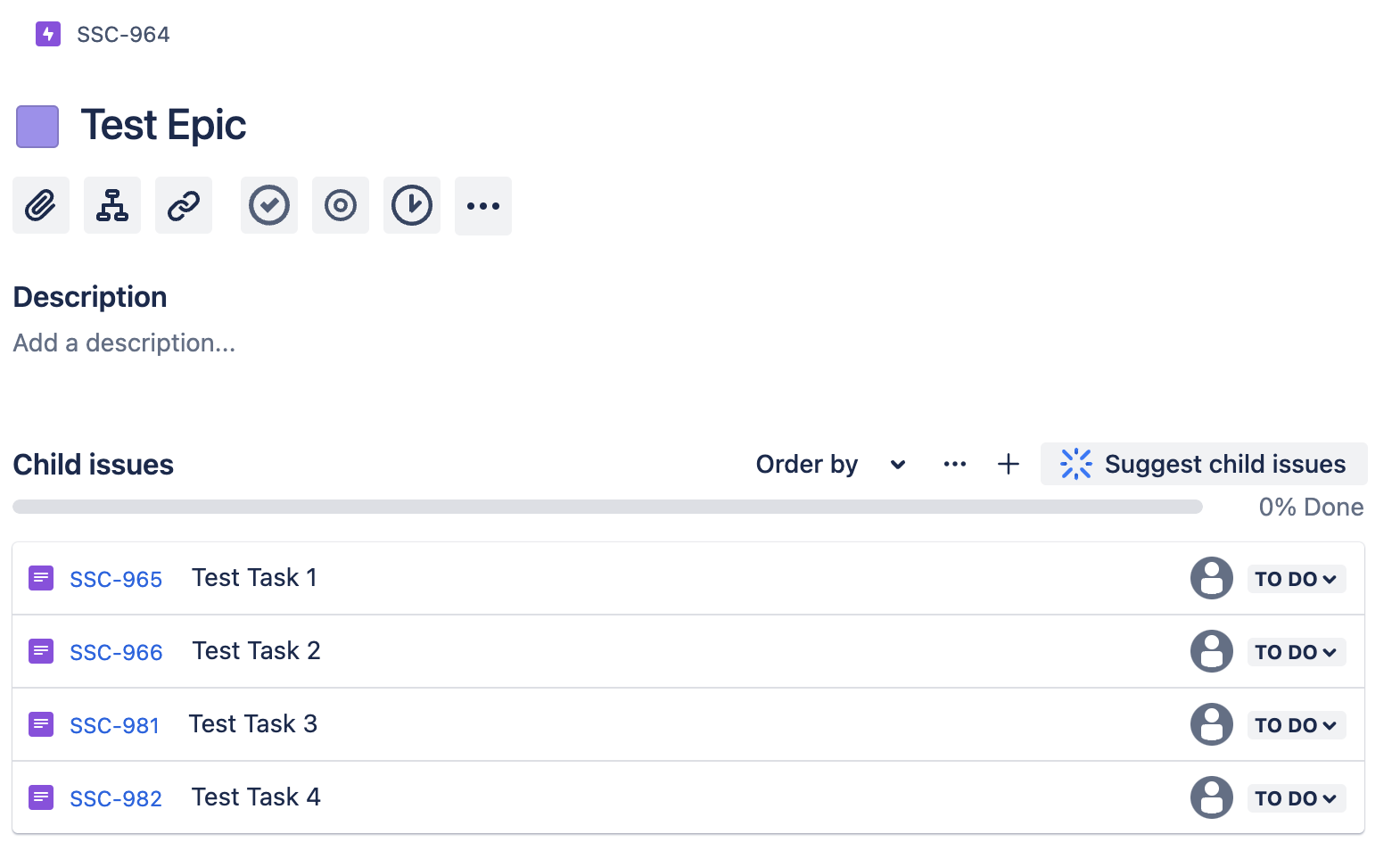The width and height of the screenshot is (1400, 867).
Task: Toggle the status dropdown for SSC-966
Action: [1296, 651]
